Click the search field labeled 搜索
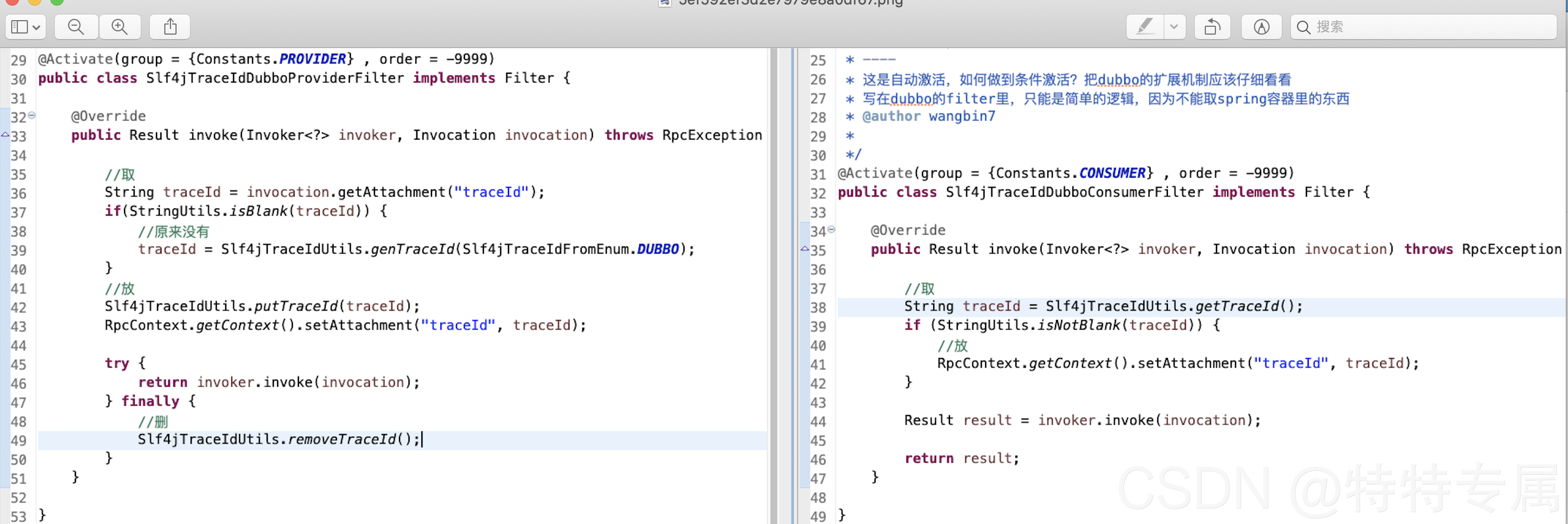 (x=1423, y=27)
